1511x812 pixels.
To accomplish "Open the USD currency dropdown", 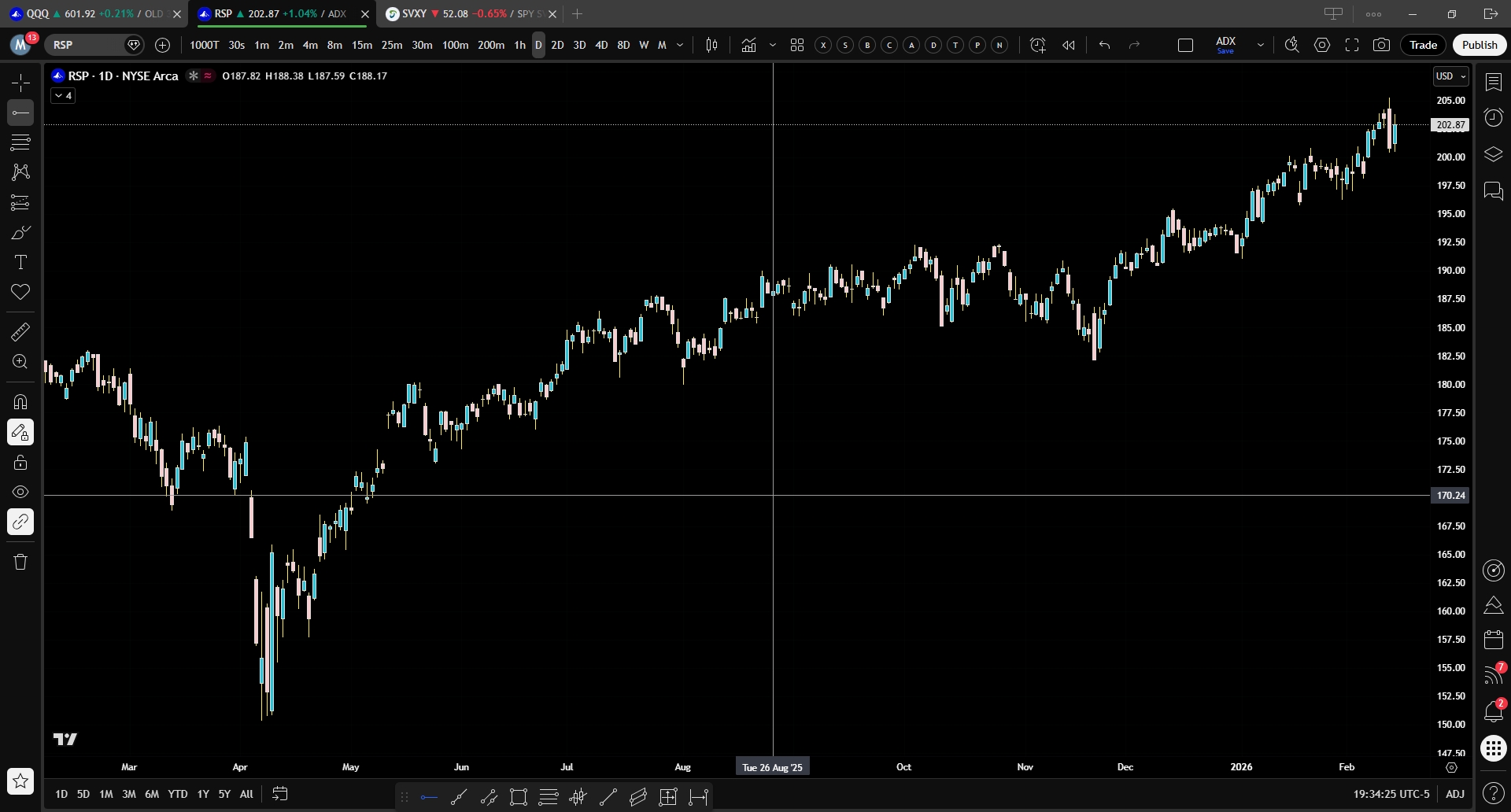I will 1450,76.
